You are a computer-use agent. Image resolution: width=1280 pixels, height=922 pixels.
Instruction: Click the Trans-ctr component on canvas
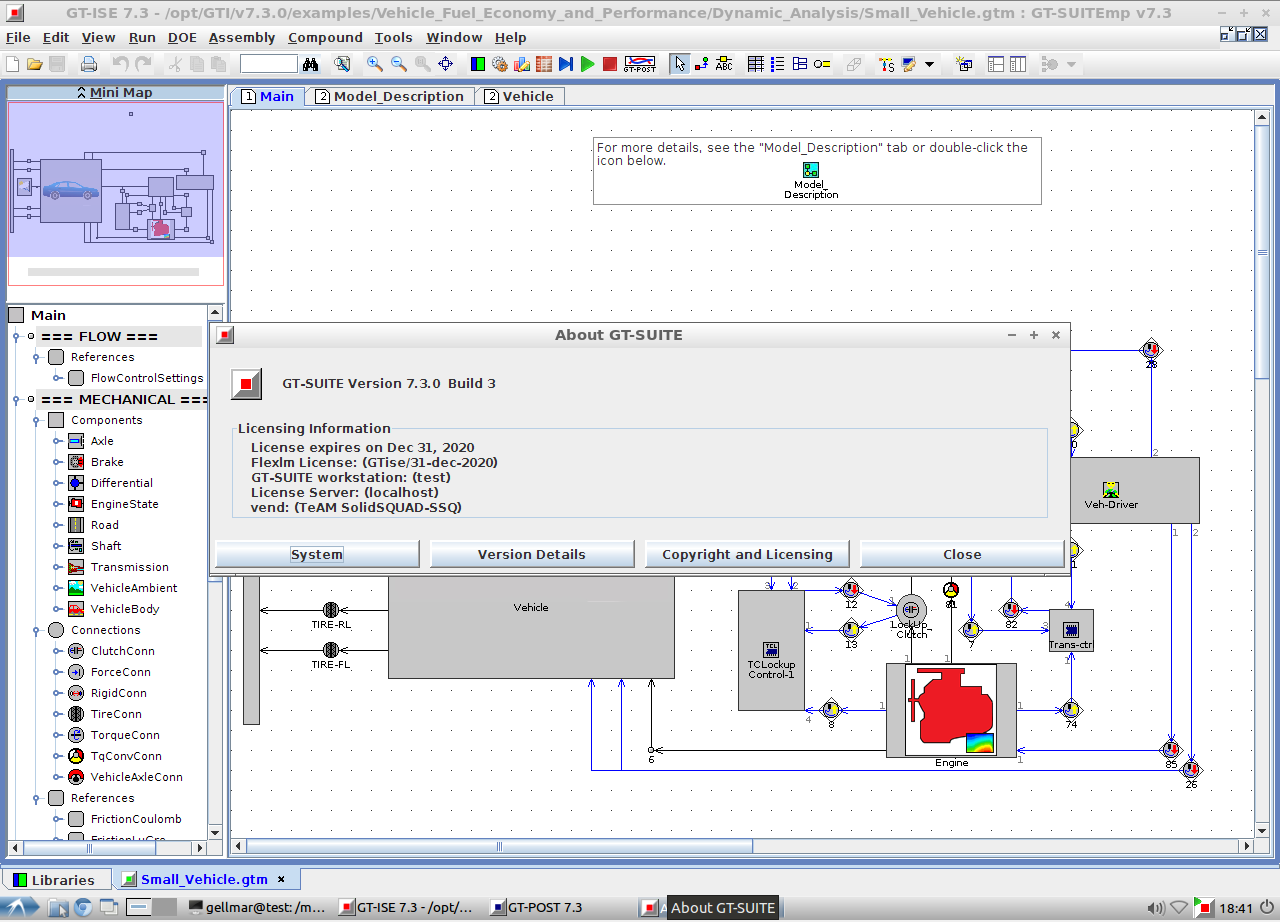coord(1071,630)
